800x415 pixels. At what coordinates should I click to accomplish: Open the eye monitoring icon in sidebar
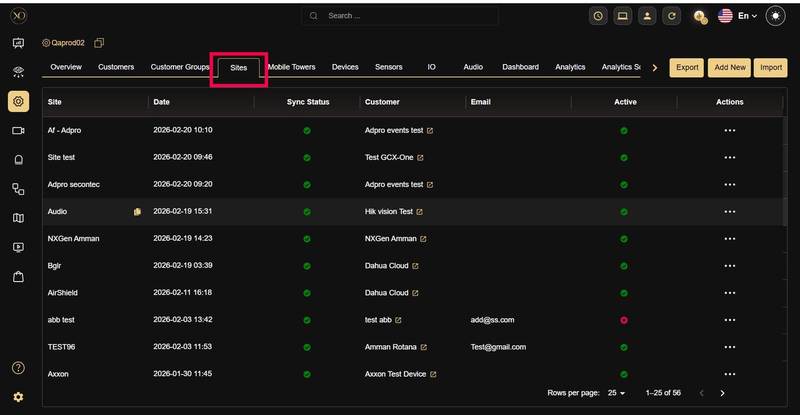pos(18,72)
